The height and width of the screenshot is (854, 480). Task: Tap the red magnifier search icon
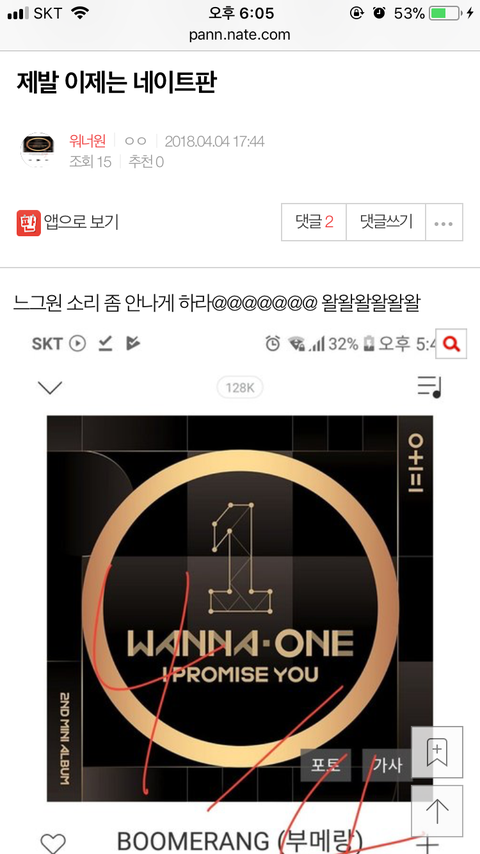click(x=452, y=343)
